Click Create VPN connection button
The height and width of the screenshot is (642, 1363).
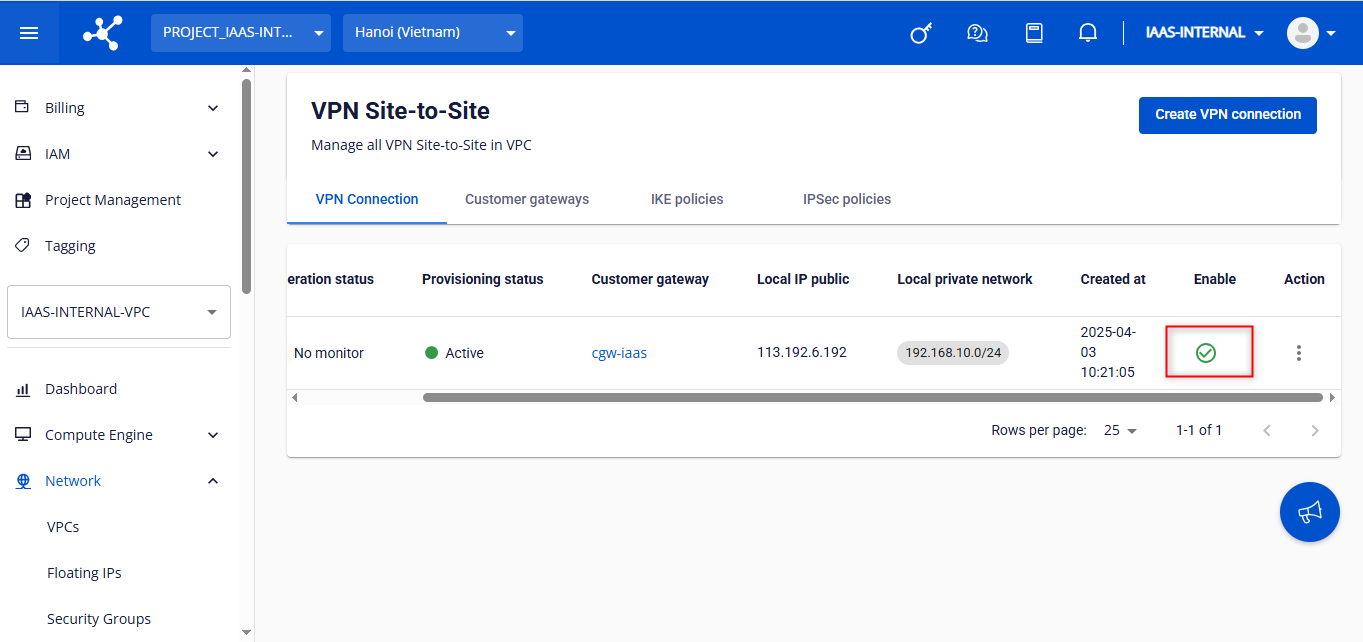click(1227, 115)
